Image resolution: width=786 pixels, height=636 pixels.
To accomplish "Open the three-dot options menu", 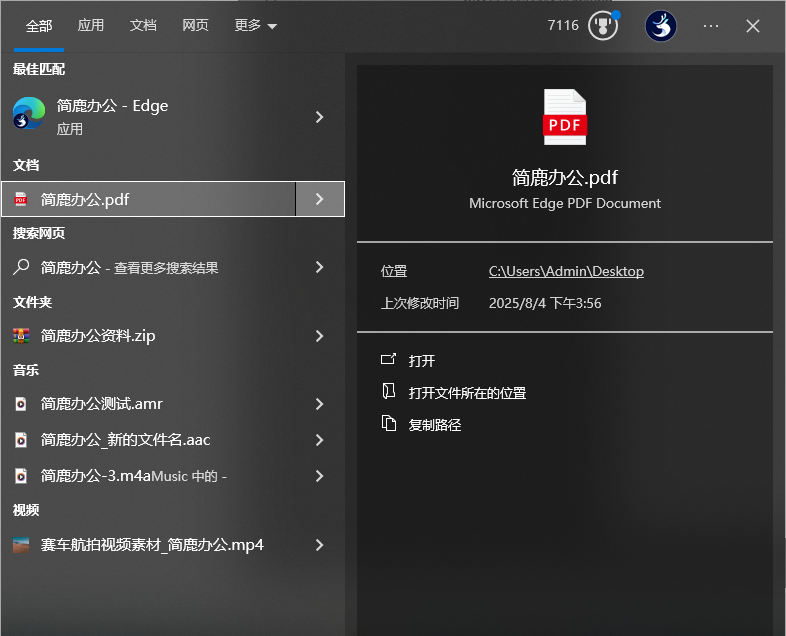I will 710,26.
